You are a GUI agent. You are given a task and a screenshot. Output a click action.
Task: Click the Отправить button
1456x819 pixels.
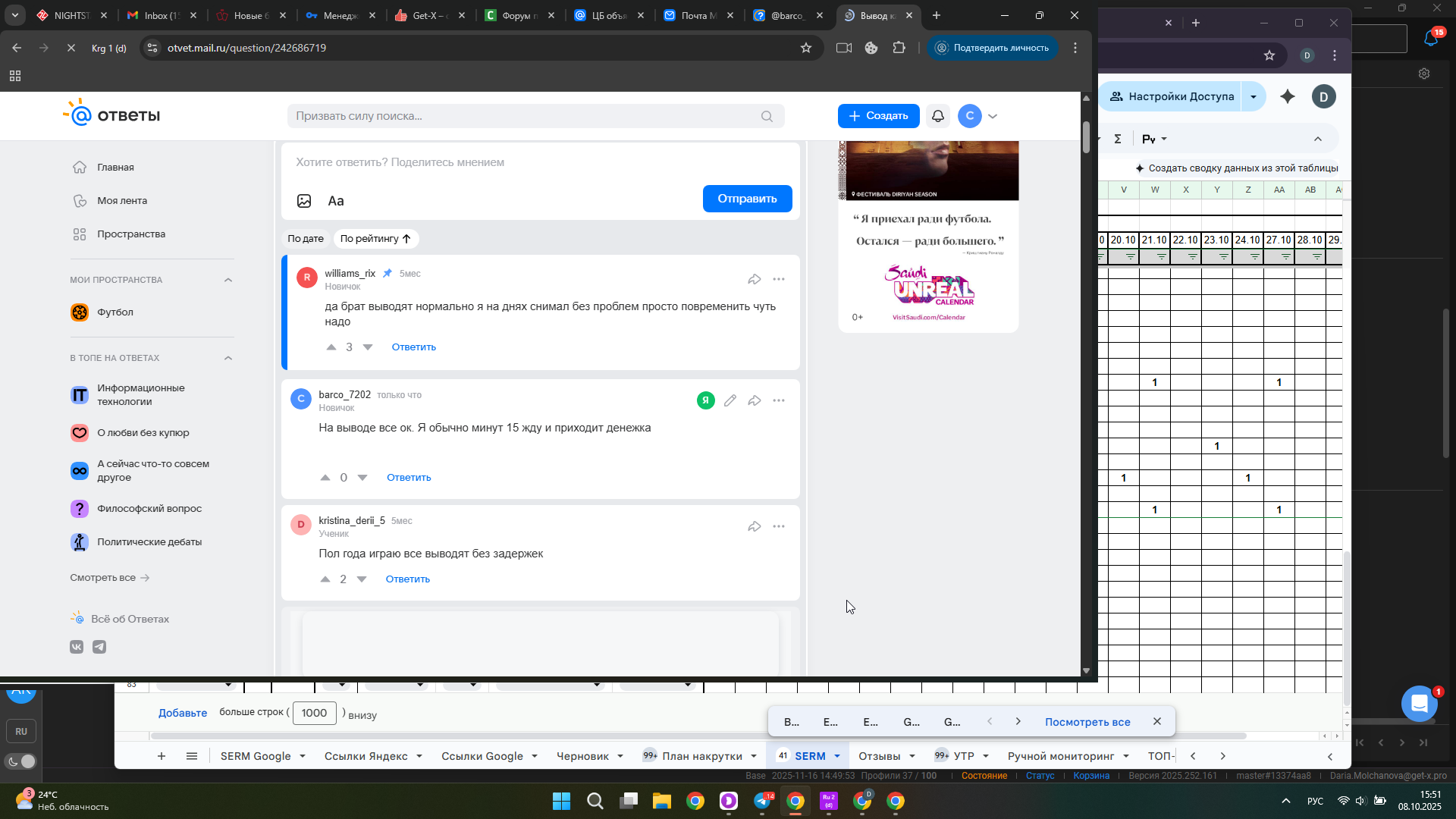pos(747,199)
